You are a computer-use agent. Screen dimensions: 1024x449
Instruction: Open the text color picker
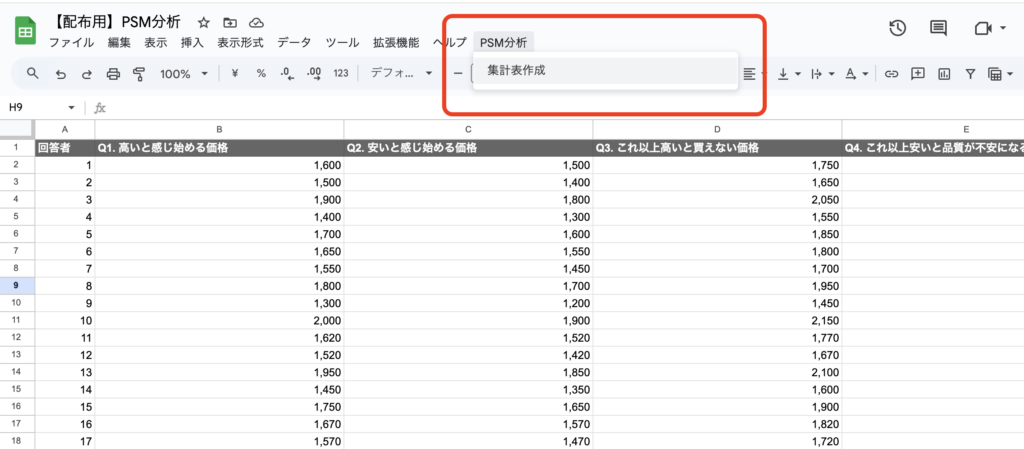854,74
